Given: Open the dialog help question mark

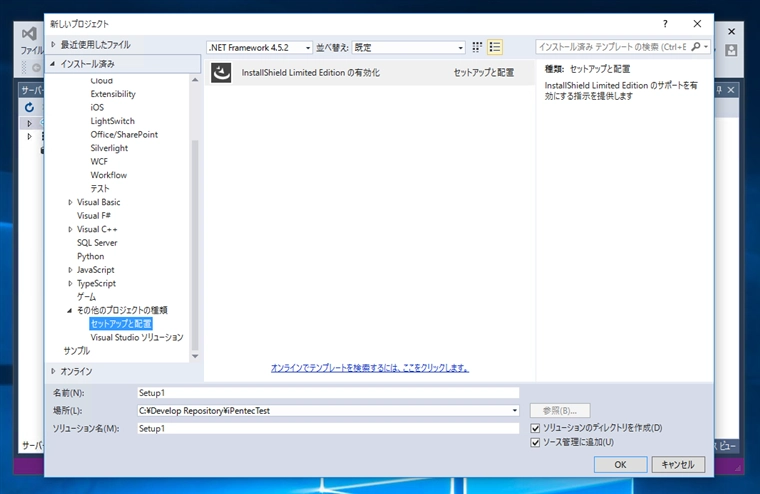Looking at the screenshot, I should click(665, 24).
